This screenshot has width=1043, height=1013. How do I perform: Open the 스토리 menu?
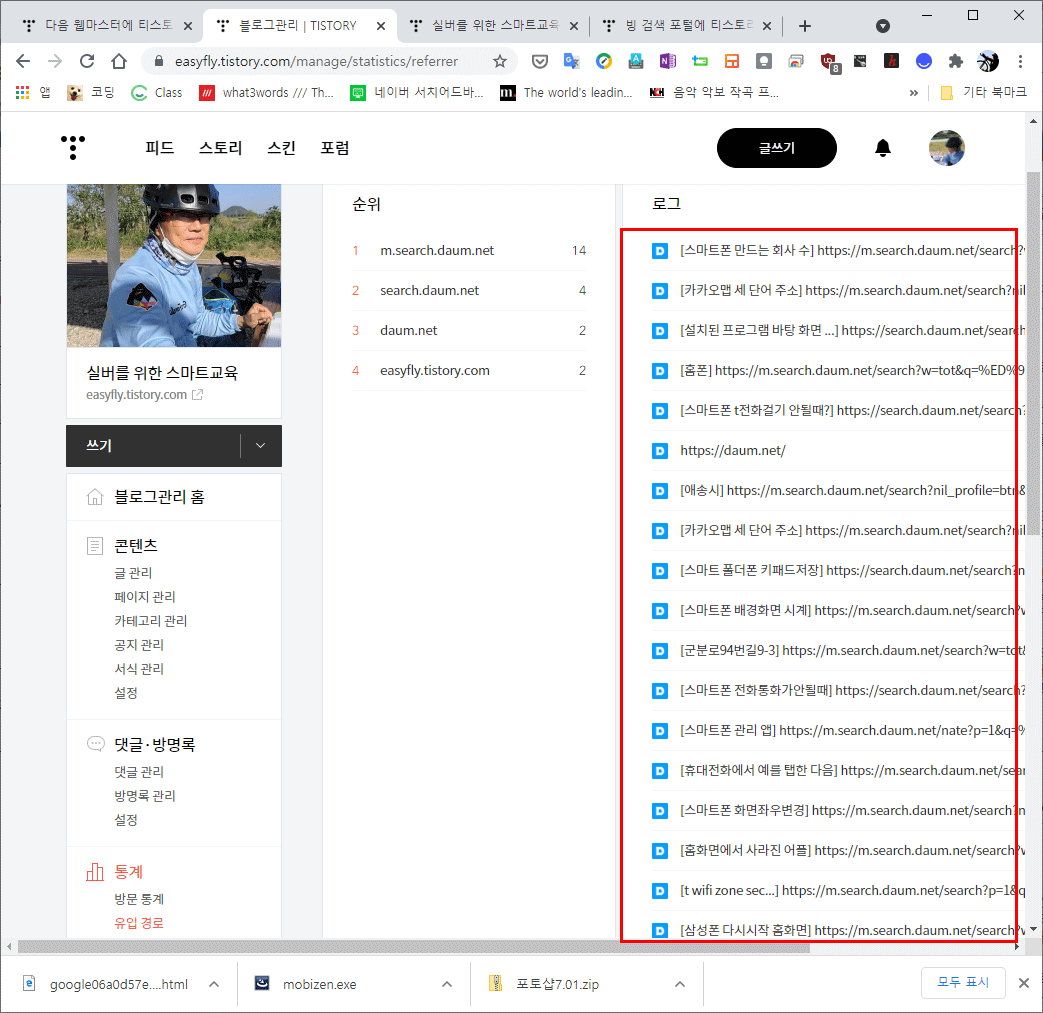[220, 148]
